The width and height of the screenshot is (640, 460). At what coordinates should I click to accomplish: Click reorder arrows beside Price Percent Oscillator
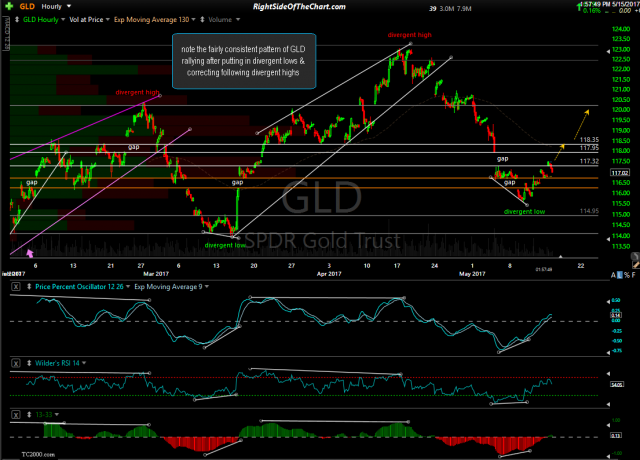(29, 287)
